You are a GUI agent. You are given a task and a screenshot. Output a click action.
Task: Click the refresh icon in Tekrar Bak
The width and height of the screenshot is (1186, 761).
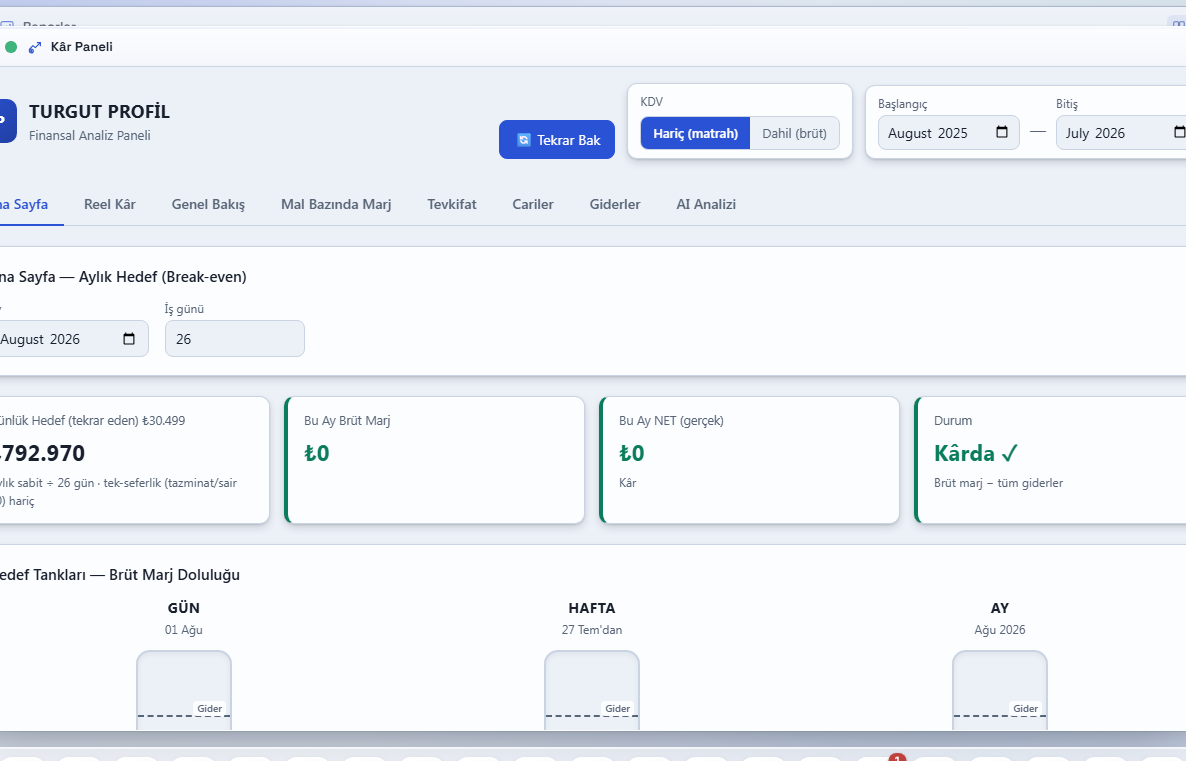pyautogui.click(x=523, y=140)
